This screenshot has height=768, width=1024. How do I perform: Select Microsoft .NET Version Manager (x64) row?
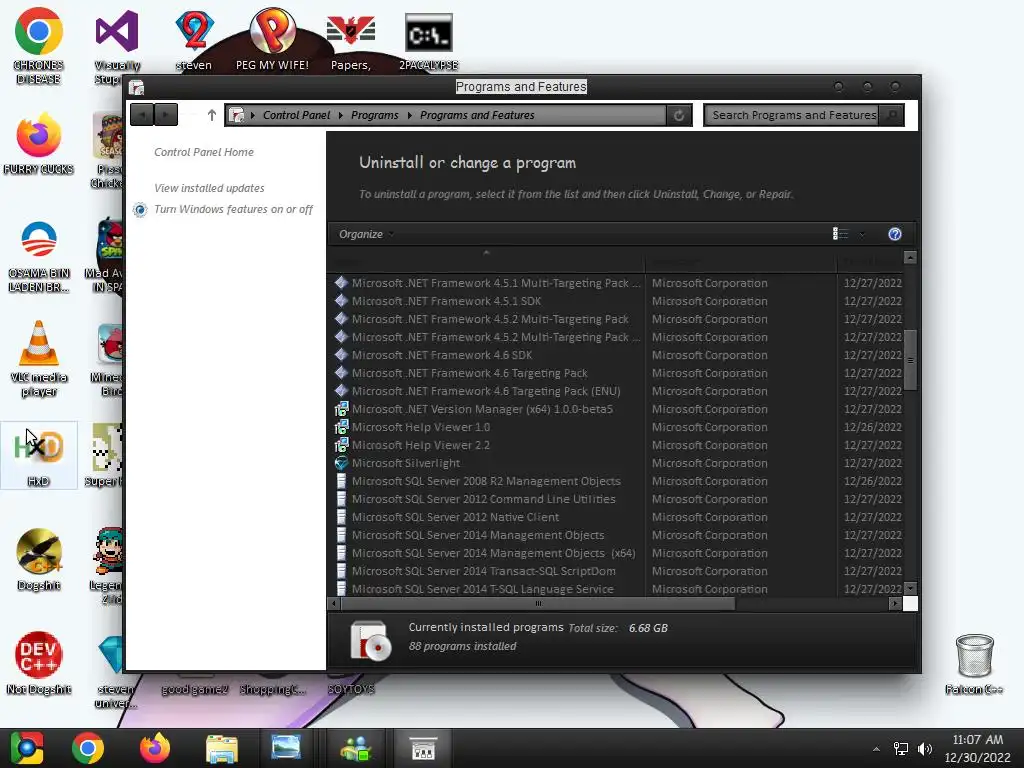(618, 409)
